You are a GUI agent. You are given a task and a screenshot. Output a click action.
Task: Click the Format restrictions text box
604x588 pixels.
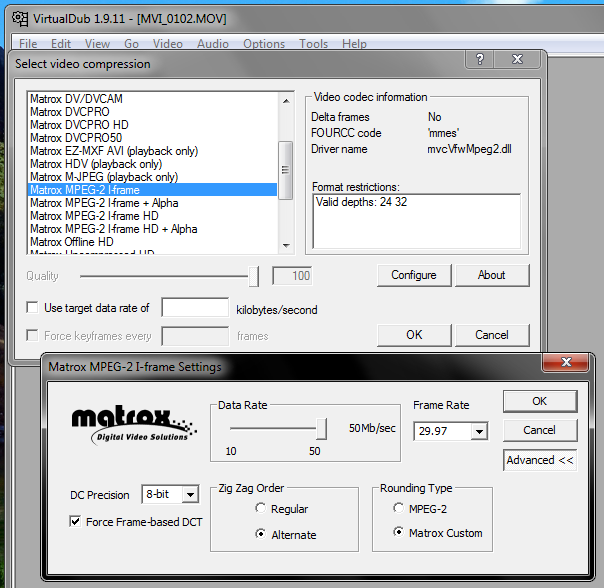(x=416, y=222)
